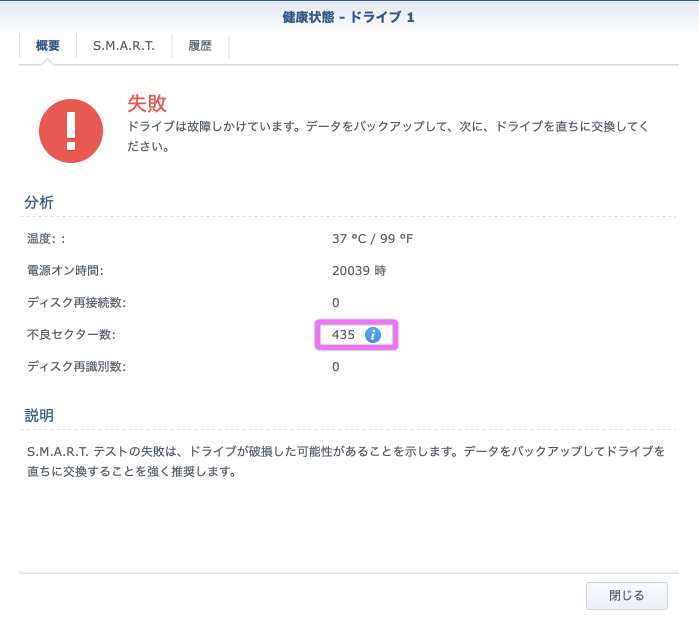Click the 健康状態 - ドライブ 1 title bar
This screenshot has width=699, height=617.
[x=349, y=17]
